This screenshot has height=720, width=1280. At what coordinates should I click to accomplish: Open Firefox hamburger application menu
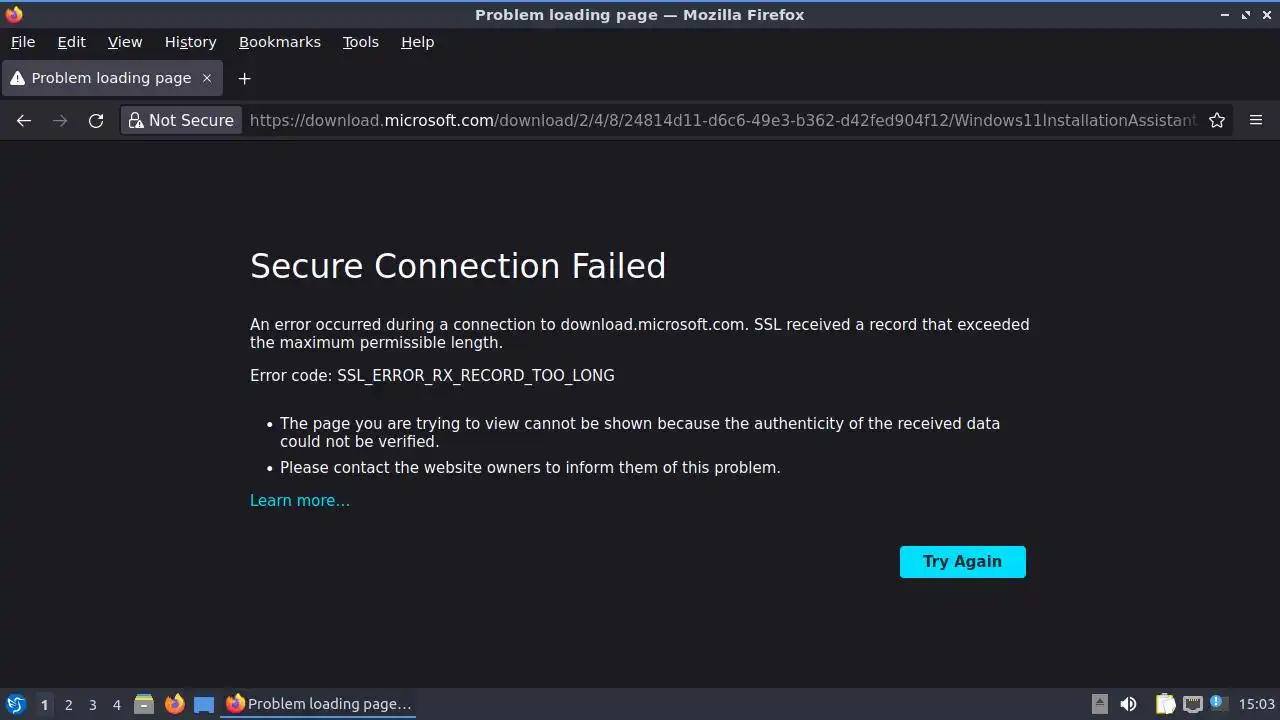click(x=1256, y=120)
